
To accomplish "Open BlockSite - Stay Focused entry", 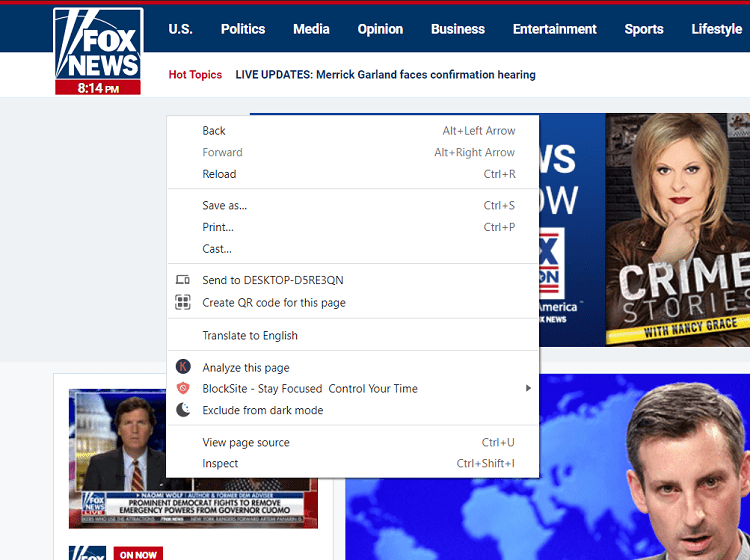I will coord(353,388).
